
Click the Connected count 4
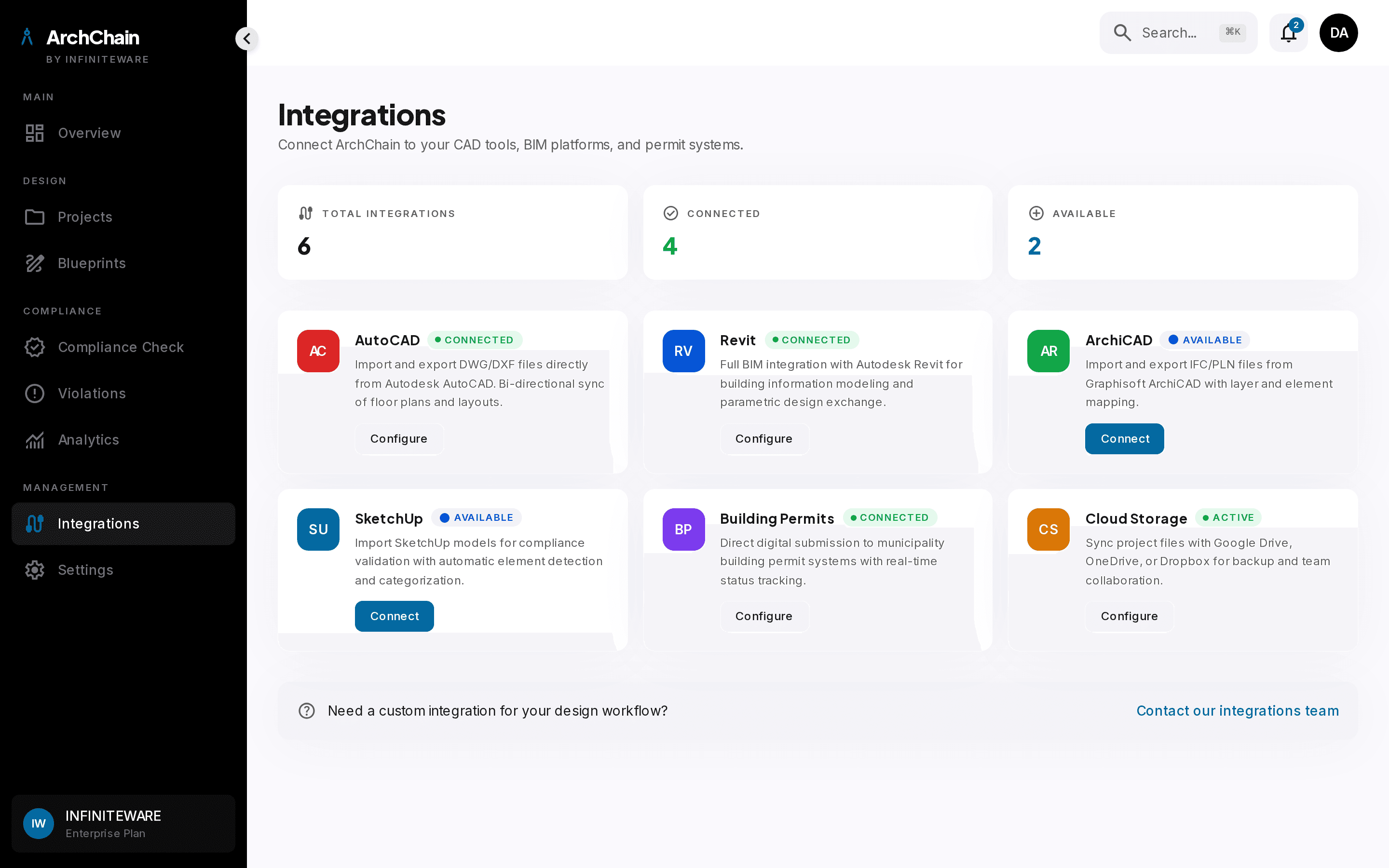[x=670, y=246]
